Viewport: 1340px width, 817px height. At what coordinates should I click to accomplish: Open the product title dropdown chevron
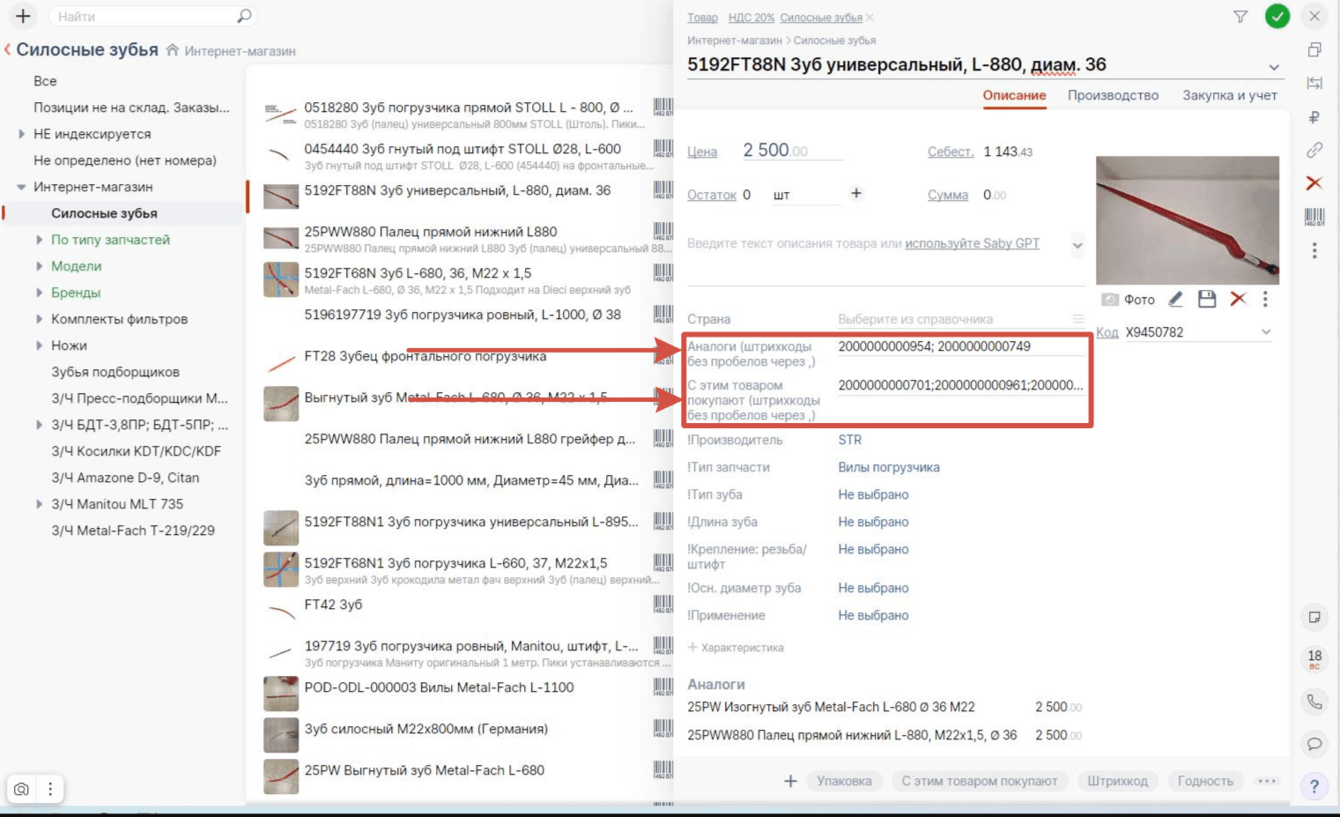1274,67
